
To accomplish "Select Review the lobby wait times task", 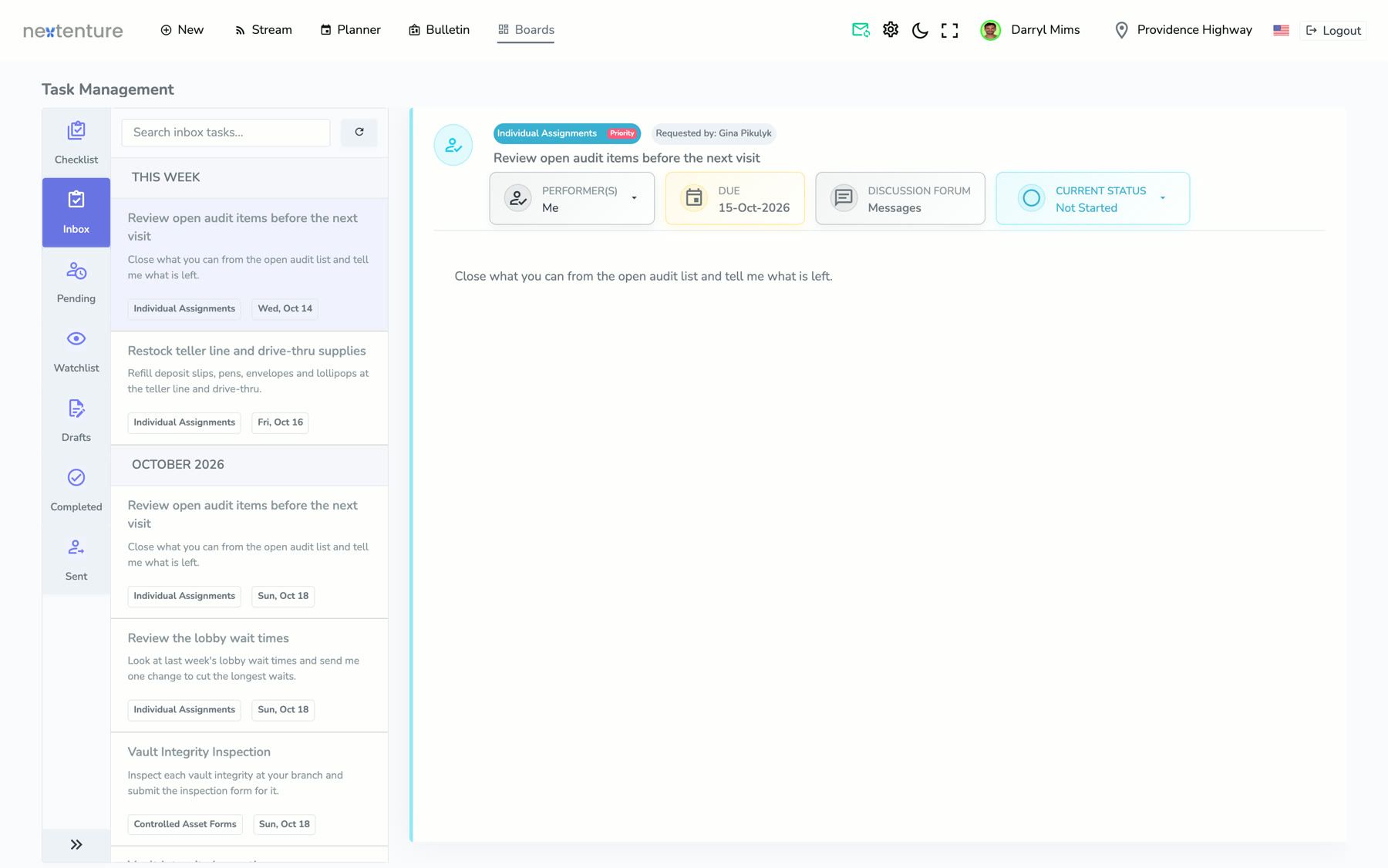I will (x=249, y=675).
